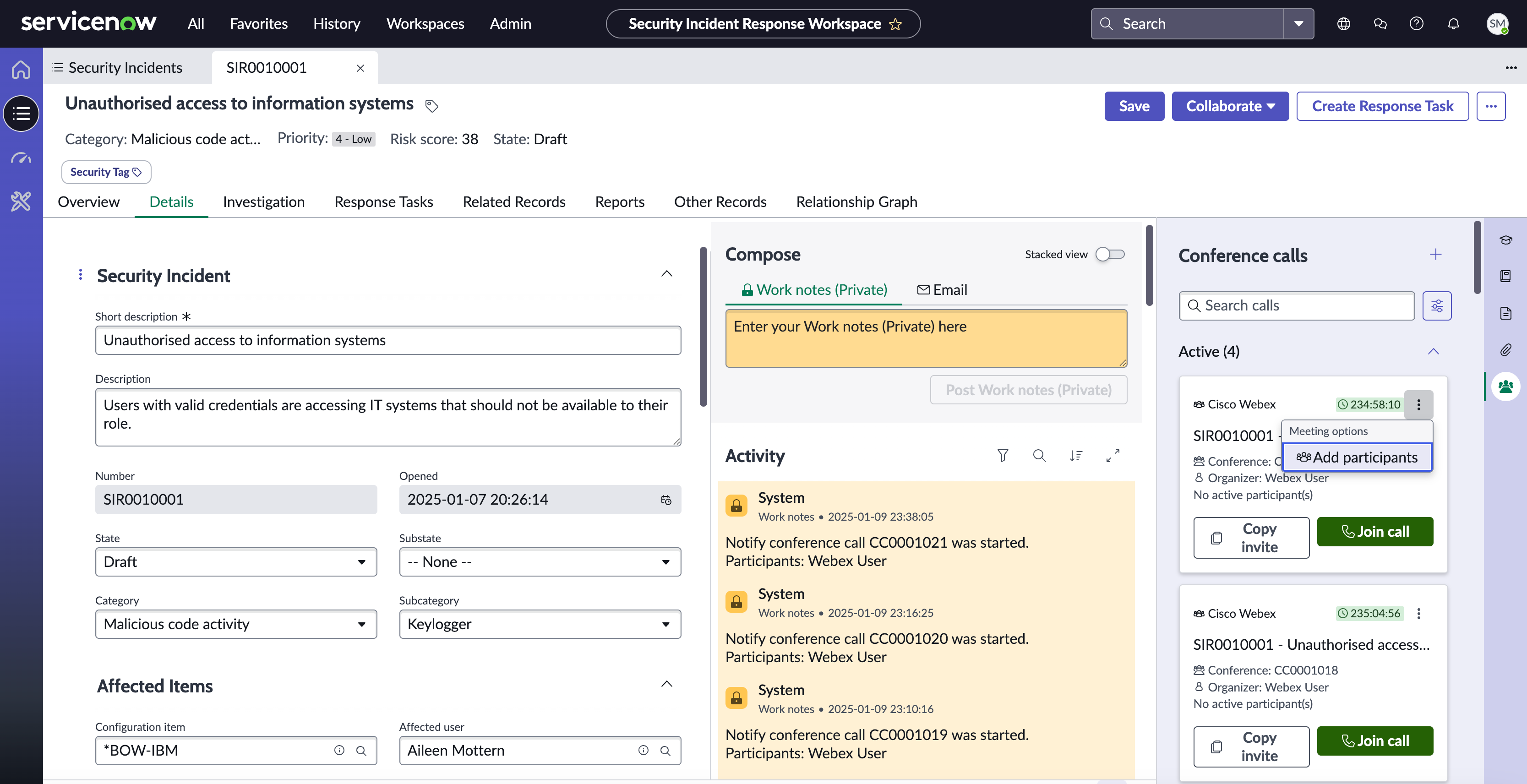Focus the Work notes (Private) text area
The width and height of the screenshot is (1527, 784).
point(926,338)
